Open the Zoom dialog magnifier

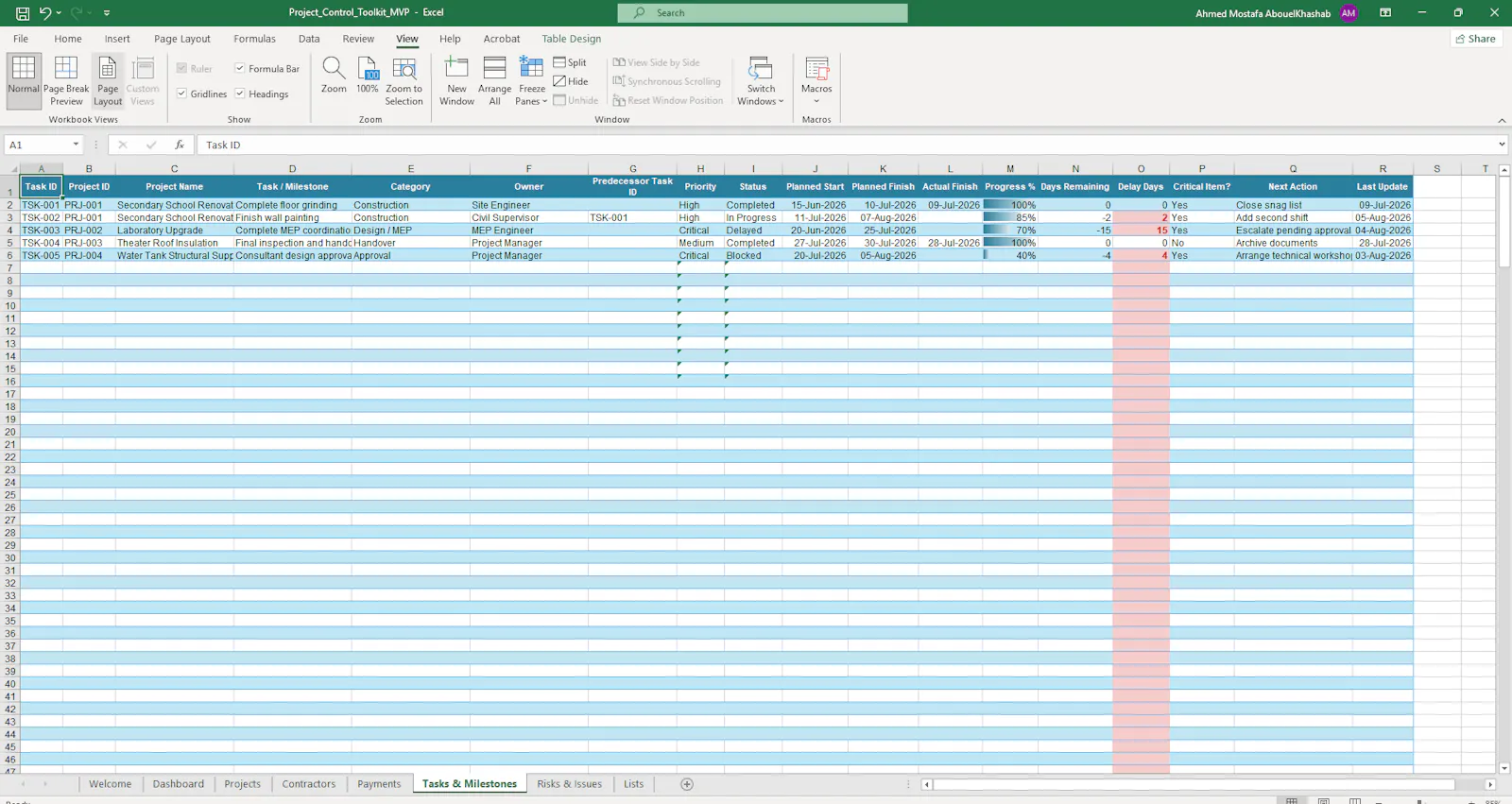(x=334, y=75)
